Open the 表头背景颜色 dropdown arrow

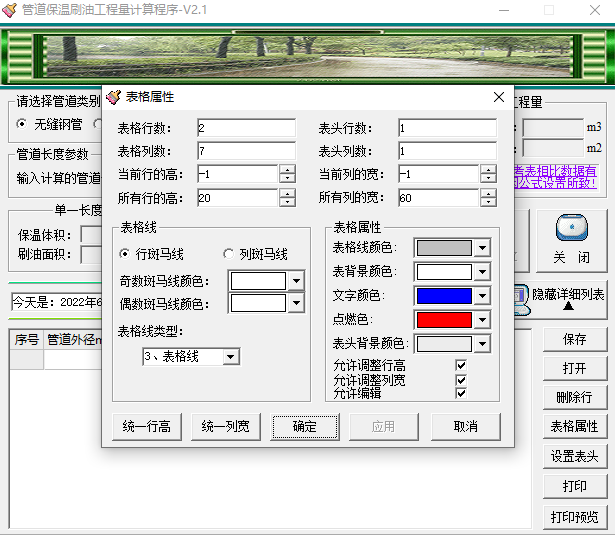[482, 344]
